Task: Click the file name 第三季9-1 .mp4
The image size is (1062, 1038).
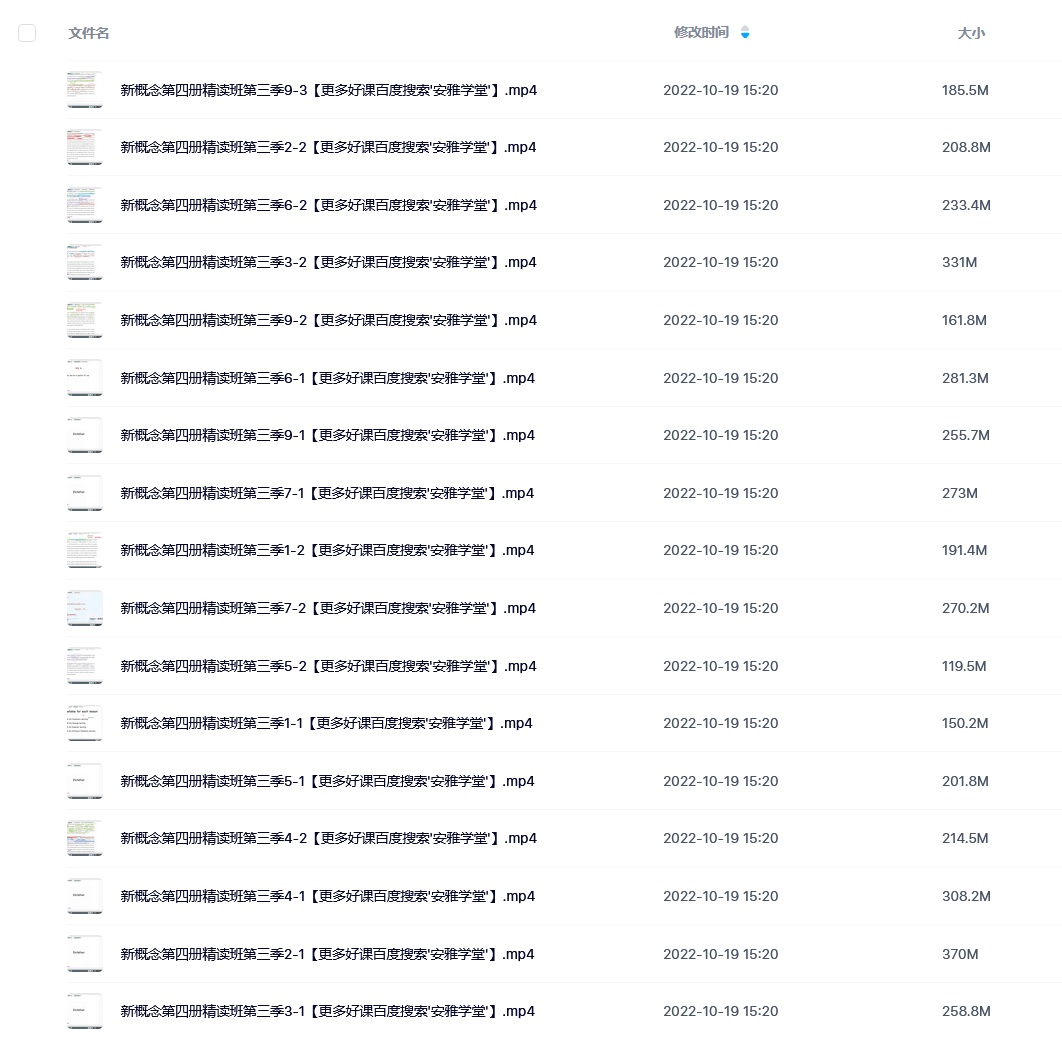Action: pyautogui.click(x=328, y=435)
